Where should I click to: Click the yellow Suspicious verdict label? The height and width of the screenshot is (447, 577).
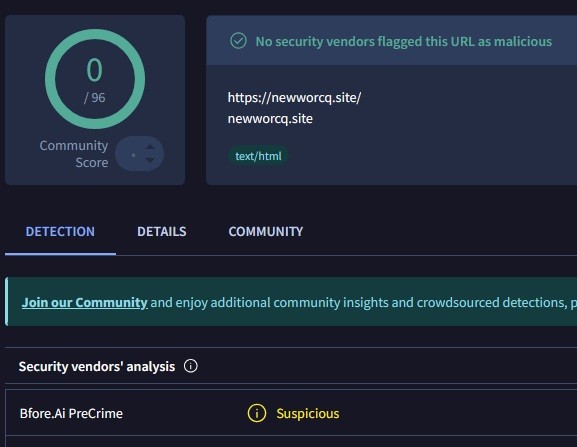308,414
